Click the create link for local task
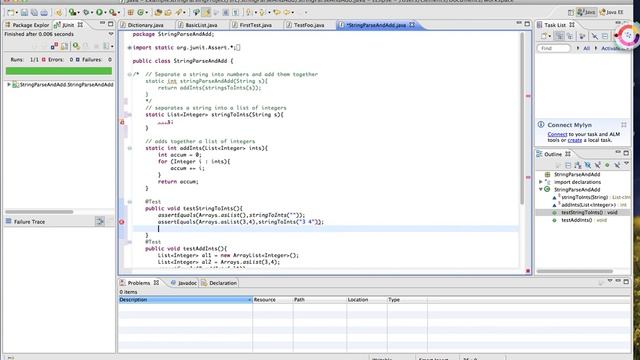 tap(575, 140)
